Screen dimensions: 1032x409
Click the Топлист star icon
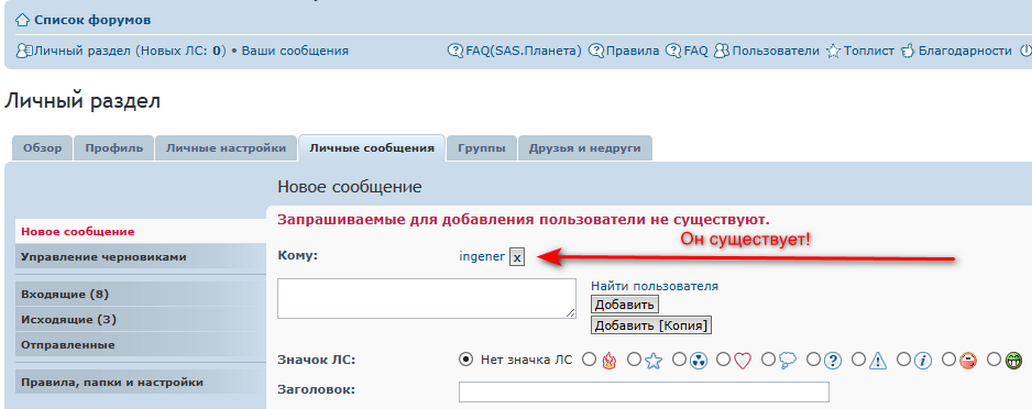[x=833, y=50]
